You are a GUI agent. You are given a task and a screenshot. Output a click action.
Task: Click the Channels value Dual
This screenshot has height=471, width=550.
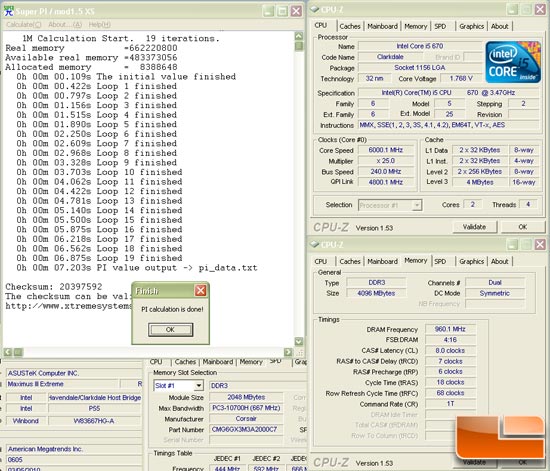click(495, 283)
